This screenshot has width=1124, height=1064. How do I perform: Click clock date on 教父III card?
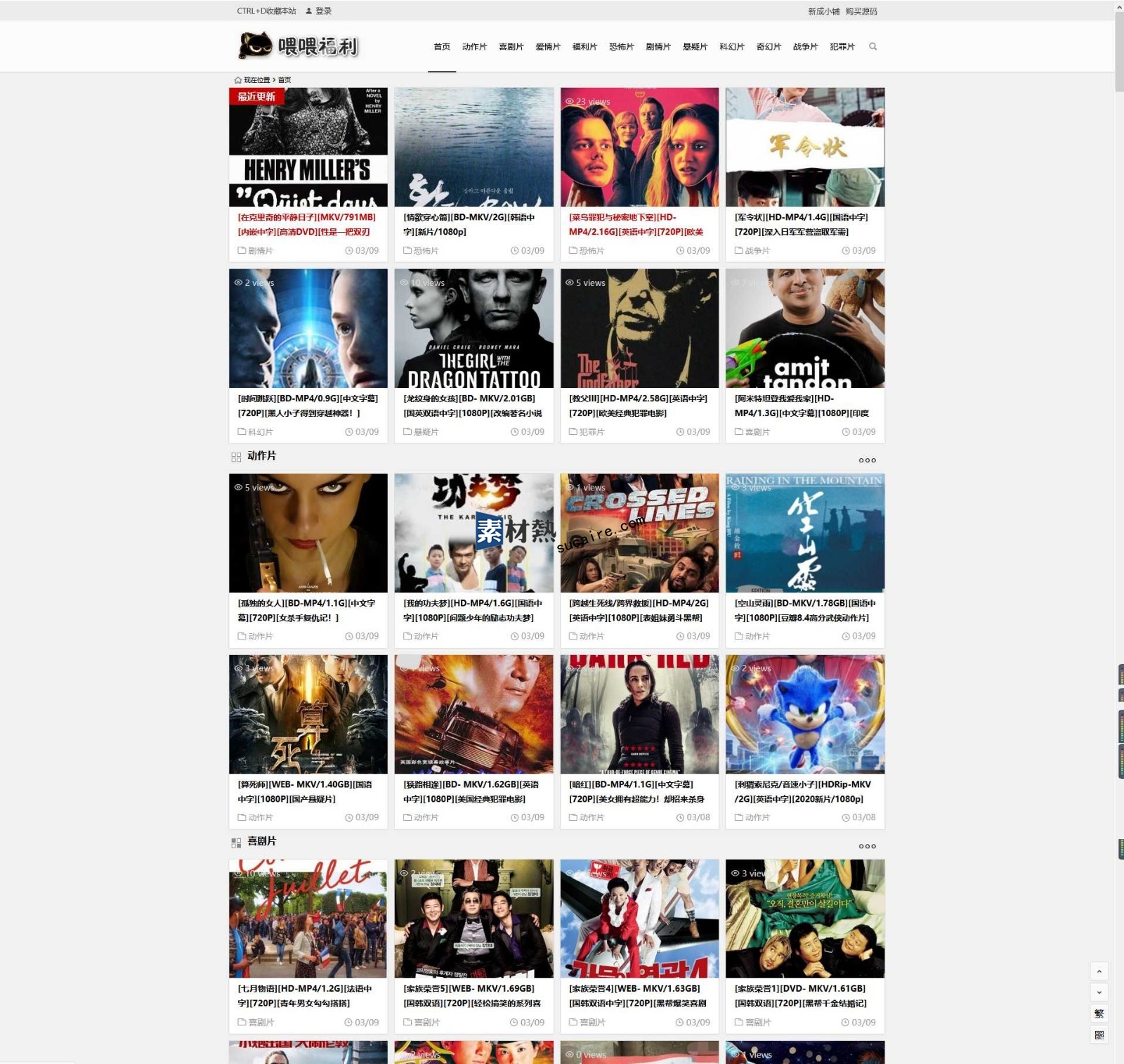click(693, 432)
